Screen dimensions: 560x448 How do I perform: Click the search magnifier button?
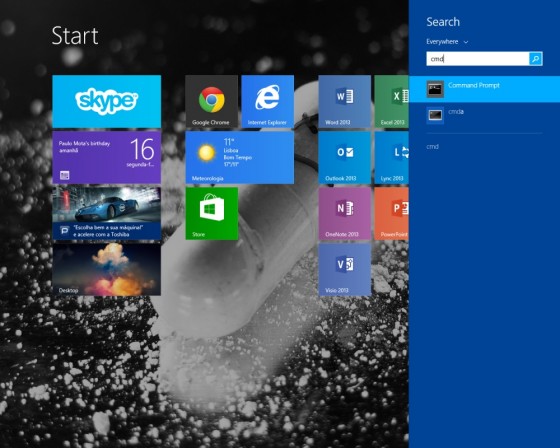(535, 59)
